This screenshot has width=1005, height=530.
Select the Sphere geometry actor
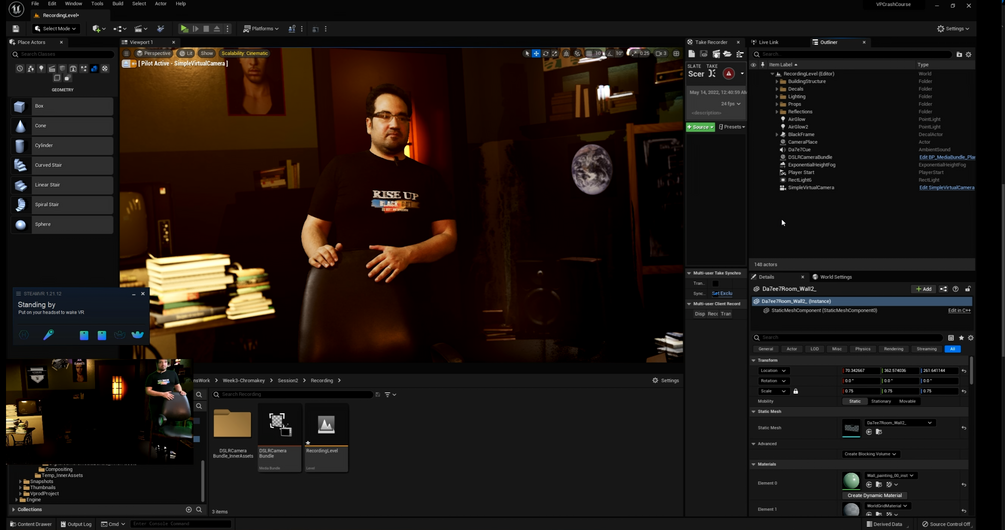62,224
